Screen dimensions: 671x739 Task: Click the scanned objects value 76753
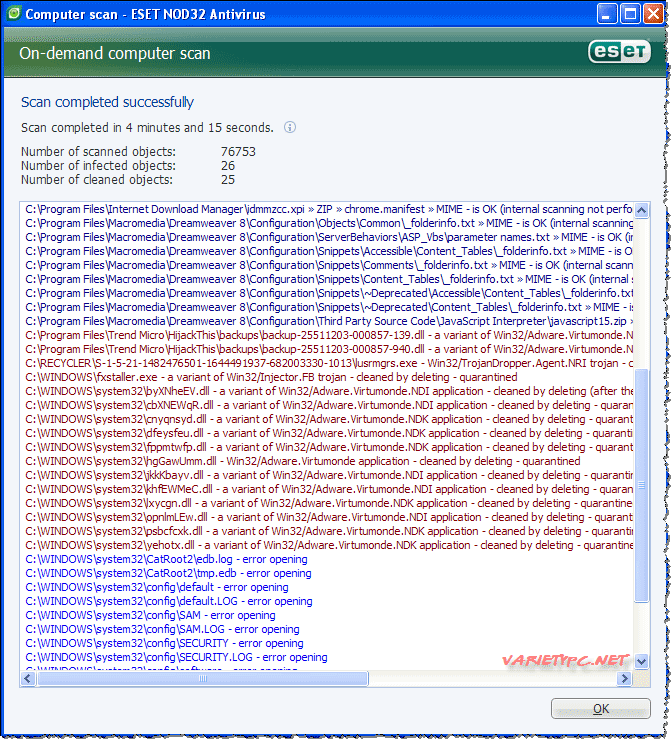point(238,152)
